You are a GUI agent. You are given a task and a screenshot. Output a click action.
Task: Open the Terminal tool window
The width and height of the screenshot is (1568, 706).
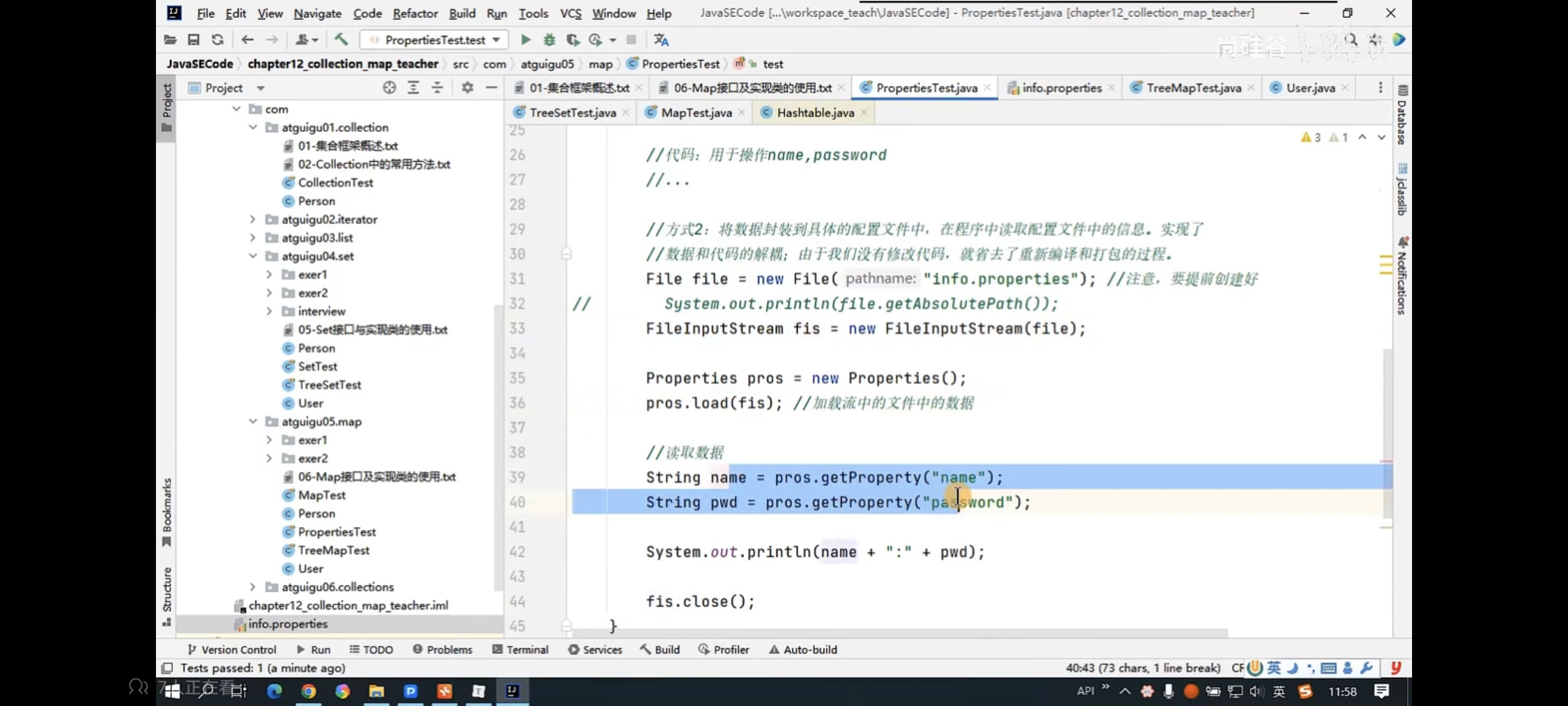(x=520, y=650)
